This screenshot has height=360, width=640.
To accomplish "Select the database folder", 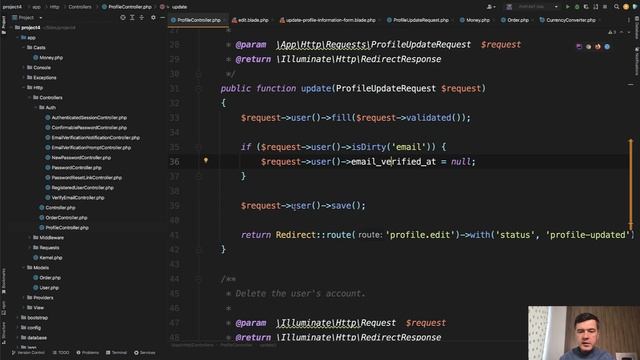I will point(33,338).
